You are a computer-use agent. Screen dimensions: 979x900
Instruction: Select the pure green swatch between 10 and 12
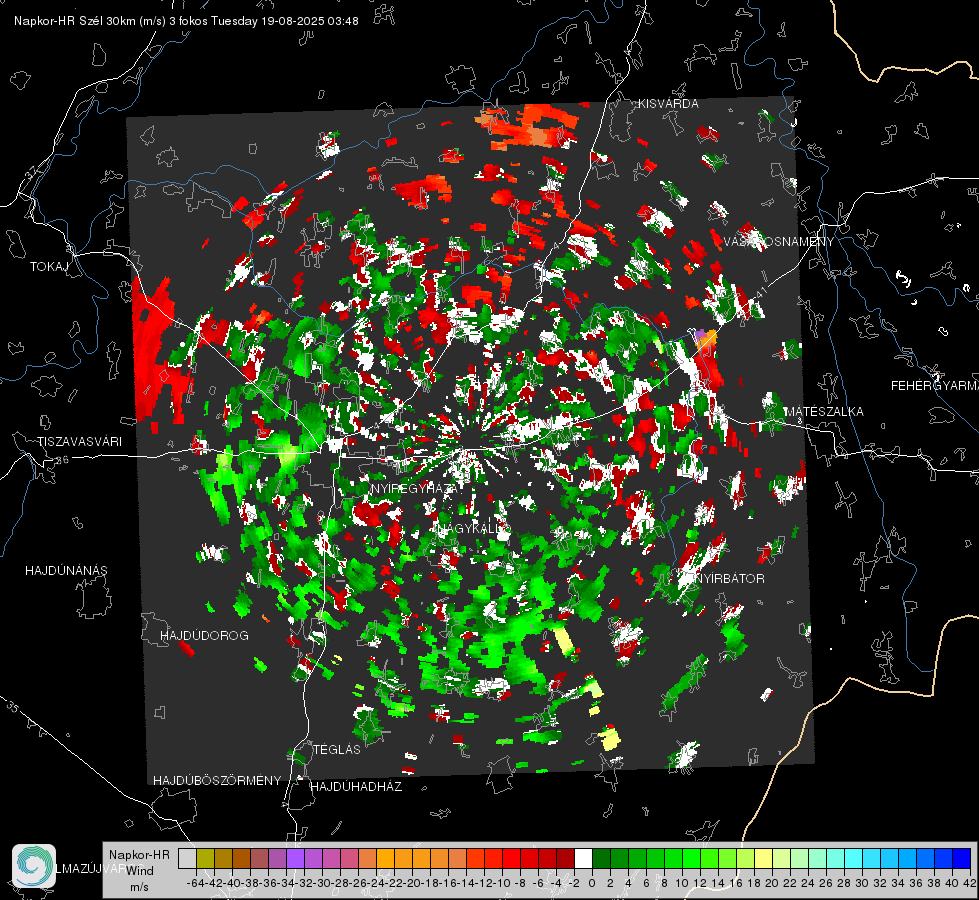(x=691, y=858)
